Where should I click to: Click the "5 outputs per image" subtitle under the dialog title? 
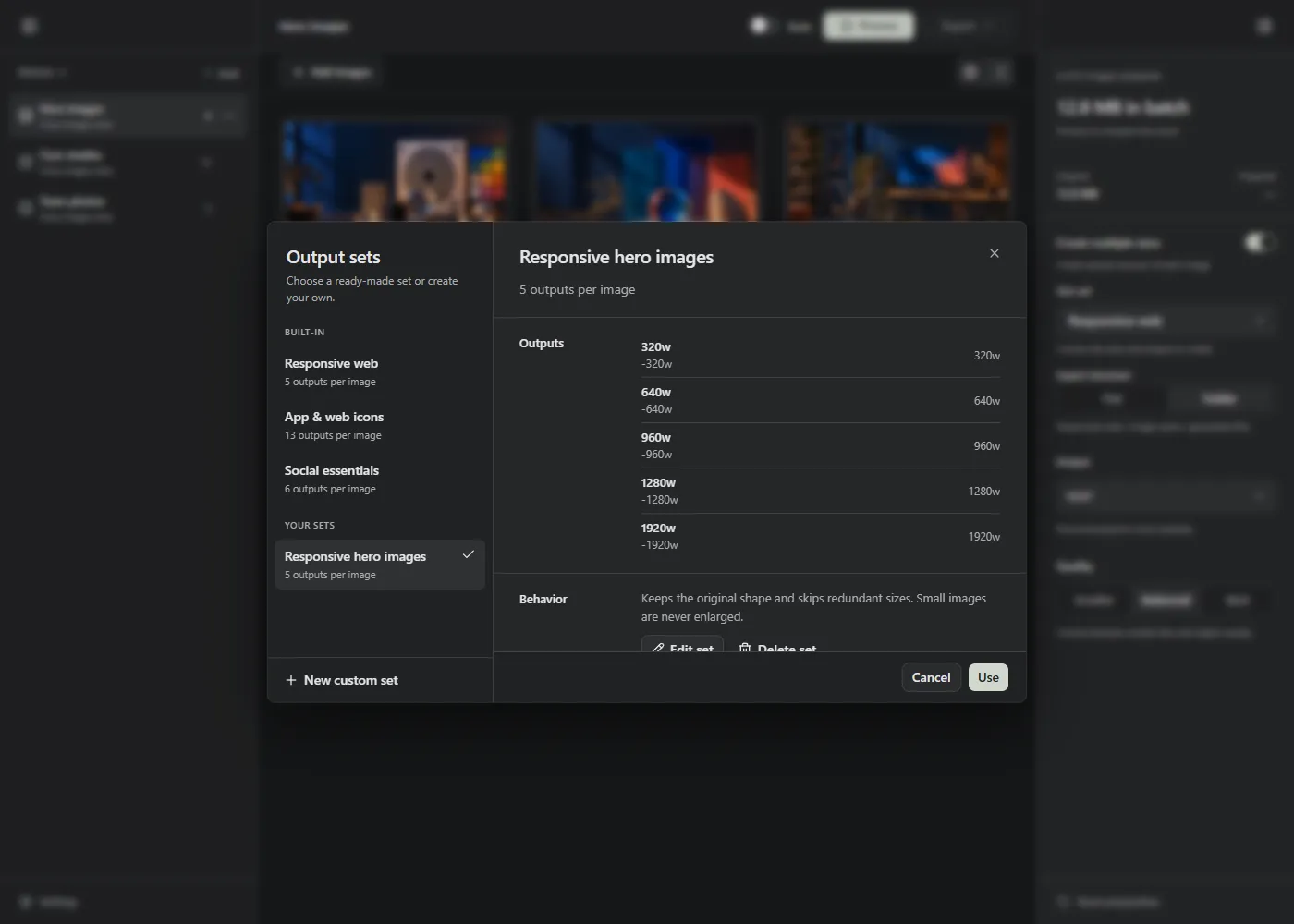pos(577,289)
